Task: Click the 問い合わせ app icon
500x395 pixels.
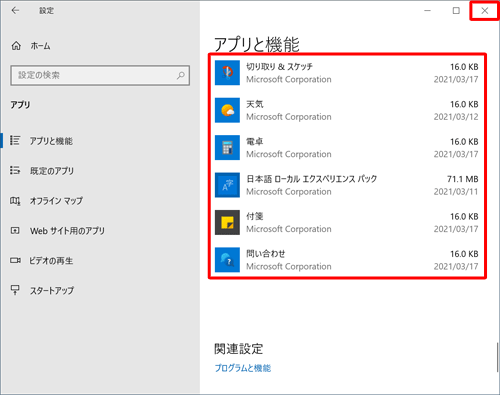Action: coord(227,260)
